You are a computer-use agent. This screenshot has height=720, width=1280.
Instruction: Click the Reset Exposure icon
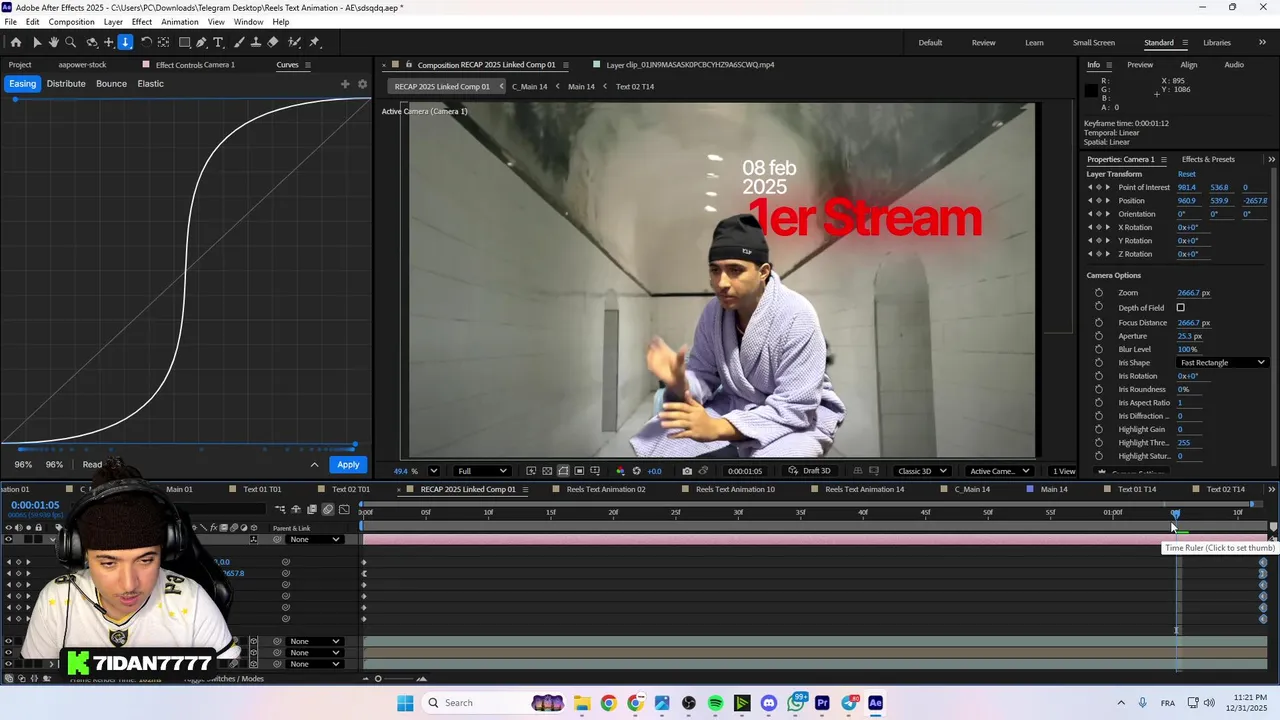(x=636, y=471)
